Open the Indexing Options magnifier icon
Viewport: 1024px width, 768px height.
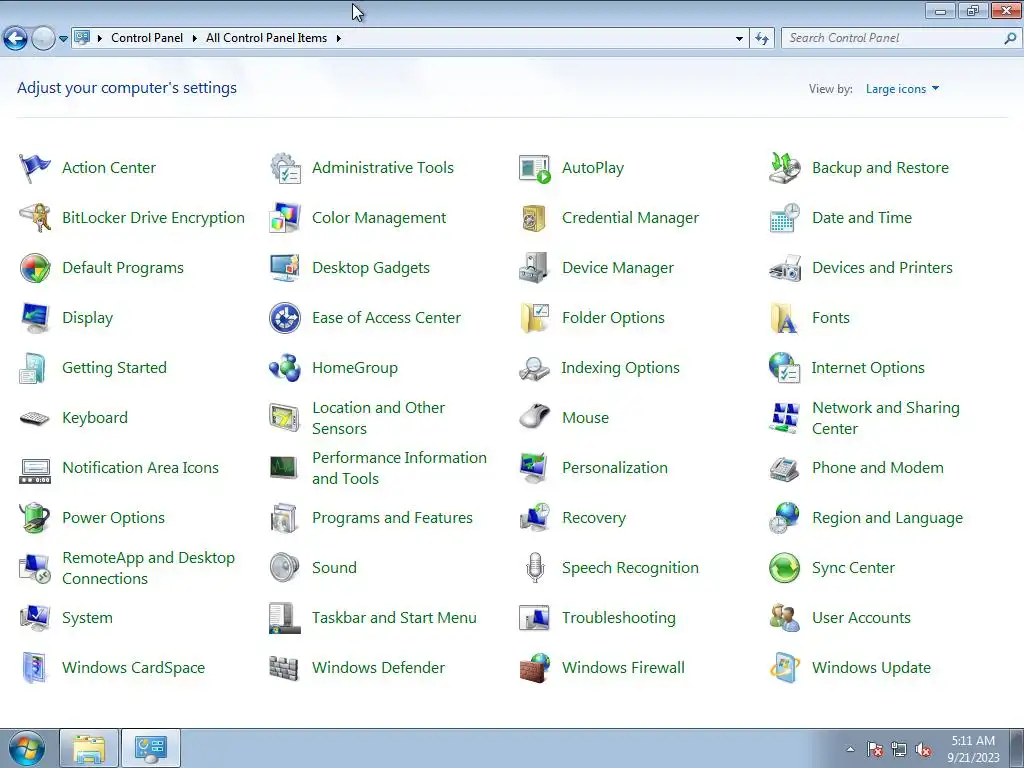(535, 368)
